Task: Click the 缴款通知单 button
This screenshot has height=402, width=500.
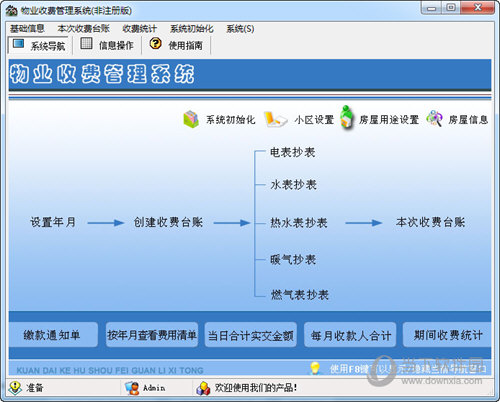Action: click(52, 335)
